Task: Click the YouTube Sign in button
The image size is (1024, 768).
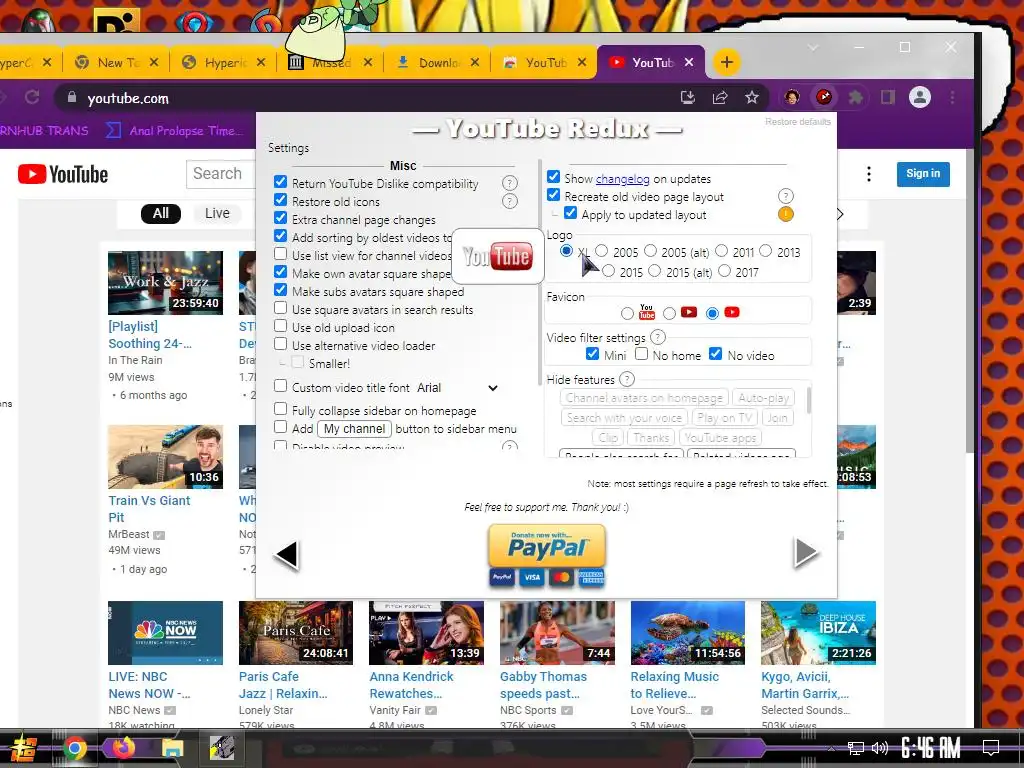Action: click(923, 174)
